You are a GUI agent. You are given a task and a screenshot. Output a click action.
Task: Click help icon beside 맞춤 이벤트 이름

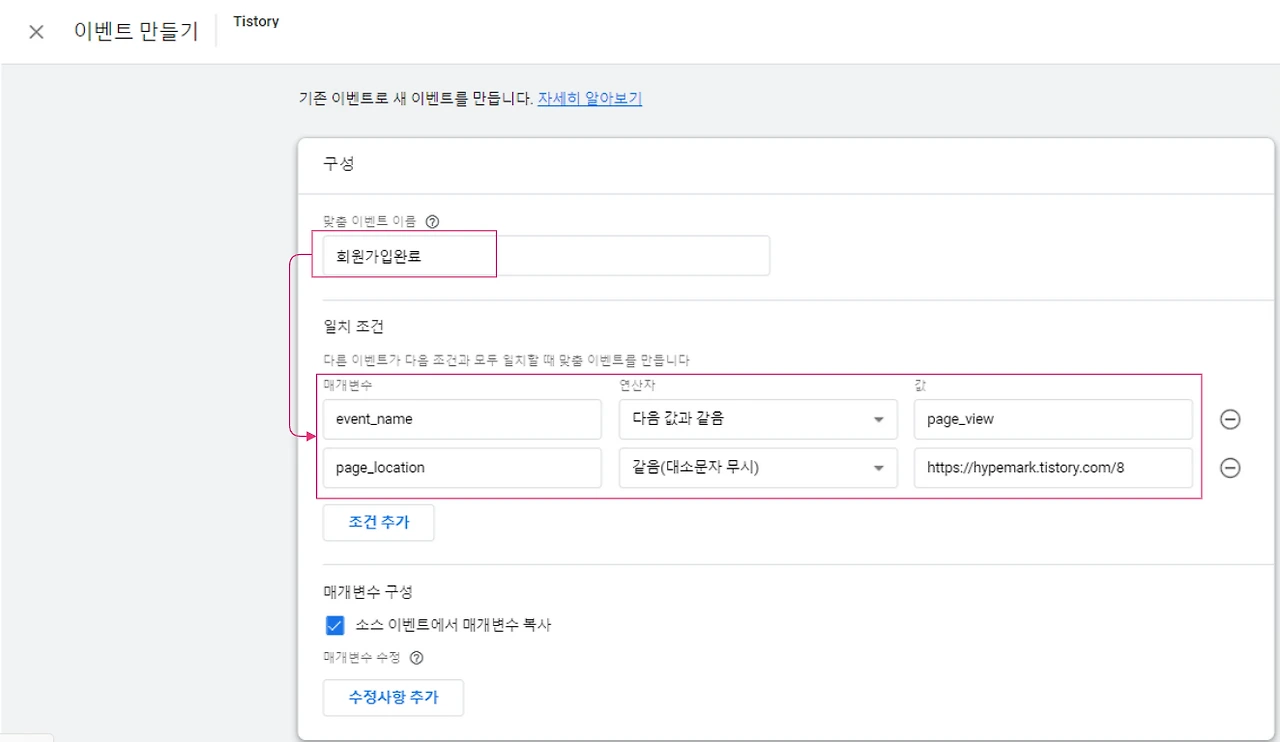tap(432, 221)
